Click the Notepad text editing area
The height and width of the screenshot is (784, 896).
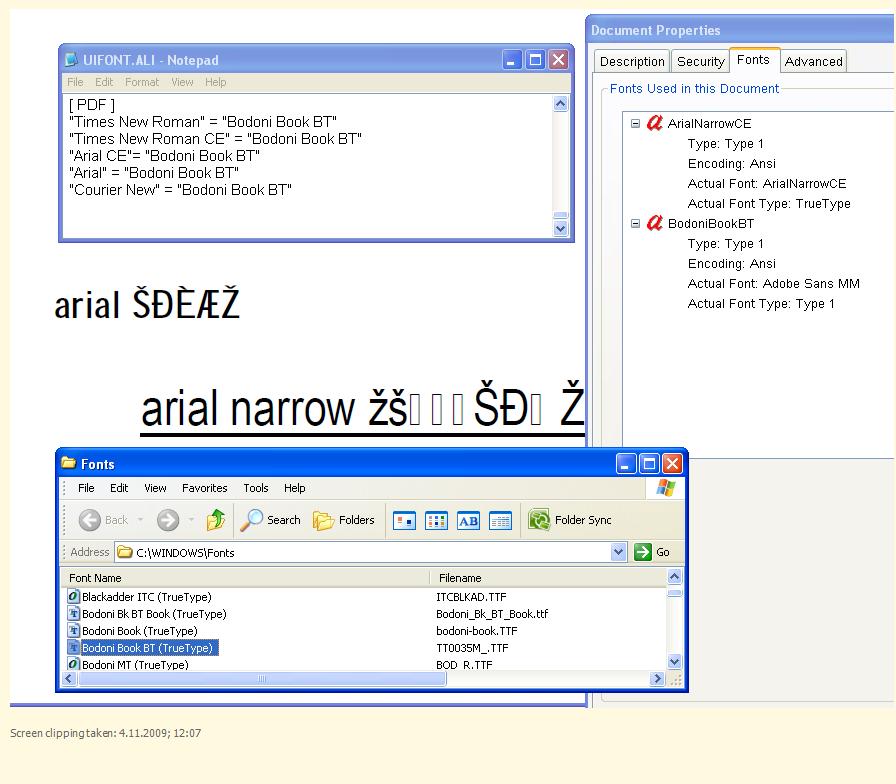coord(307,165)
